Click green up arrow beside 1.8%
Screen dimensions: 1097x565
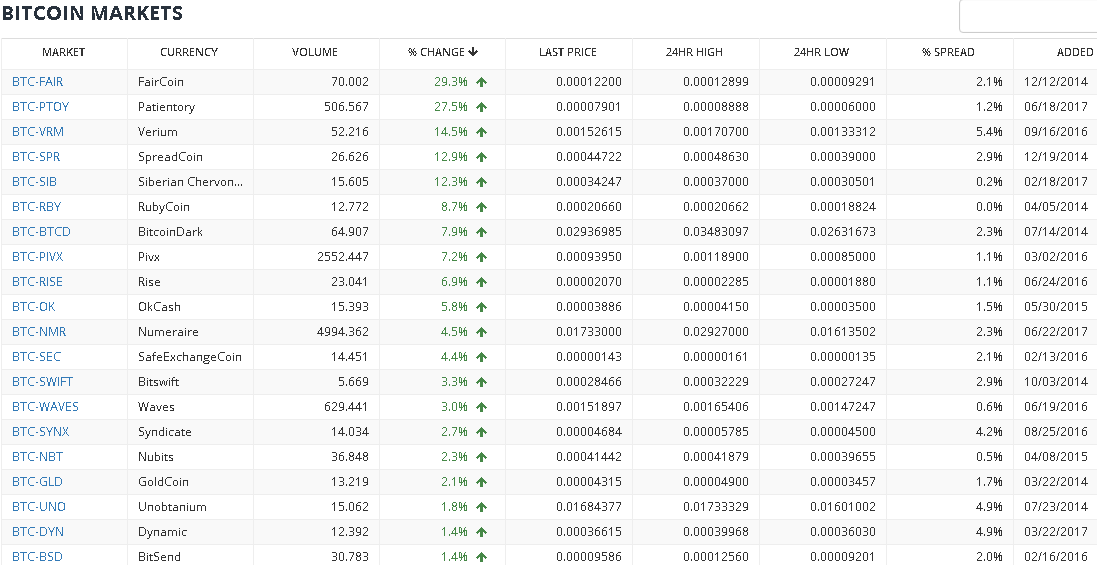pyautogui.click(x=481, y=507)
